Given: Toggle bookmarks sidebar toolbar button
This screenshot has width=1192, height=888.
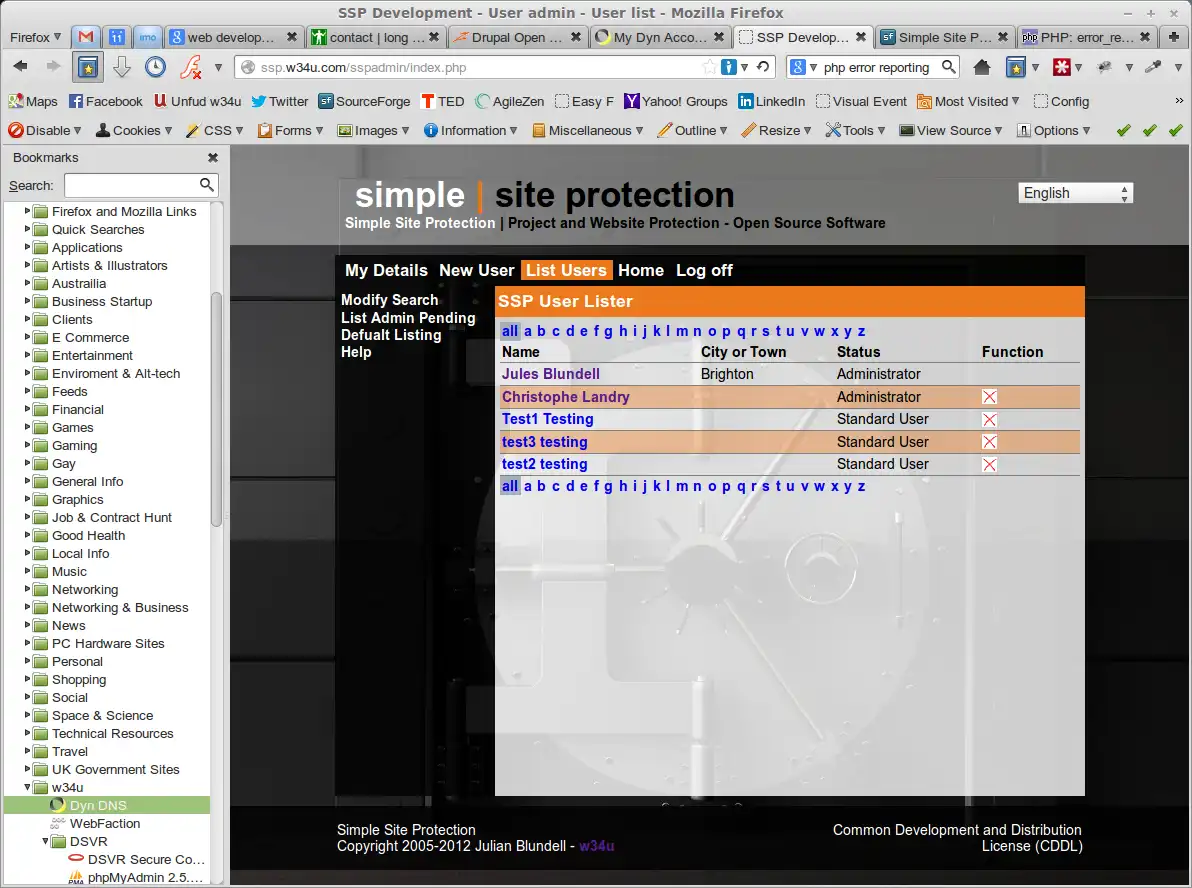Looking at the screenshot, I should [x=88, y=67].
